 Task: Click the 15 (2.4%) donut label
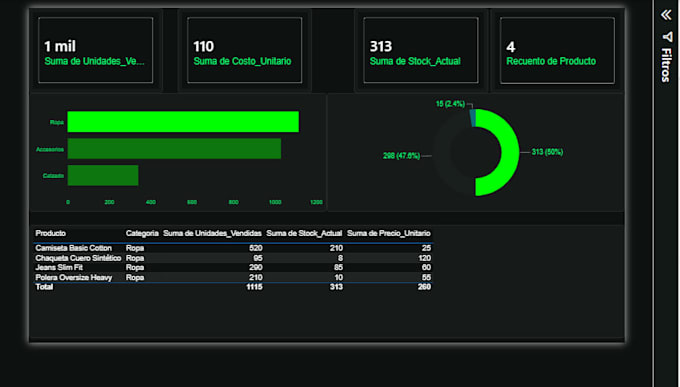click(450, 104)
